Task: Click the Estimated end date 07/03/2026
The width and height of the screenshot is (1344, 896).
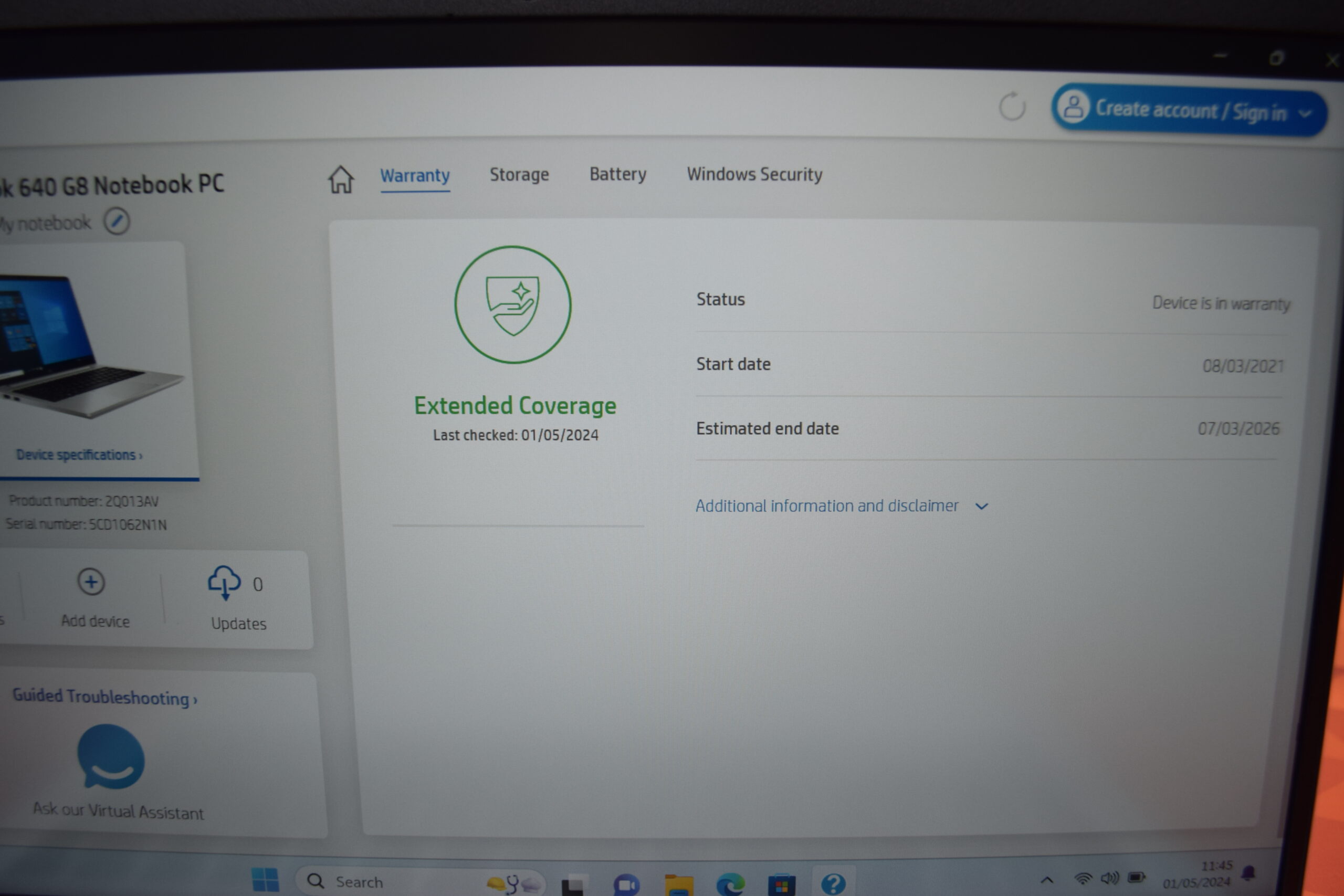Action: pyautogui.click(x=1238, y=428)
